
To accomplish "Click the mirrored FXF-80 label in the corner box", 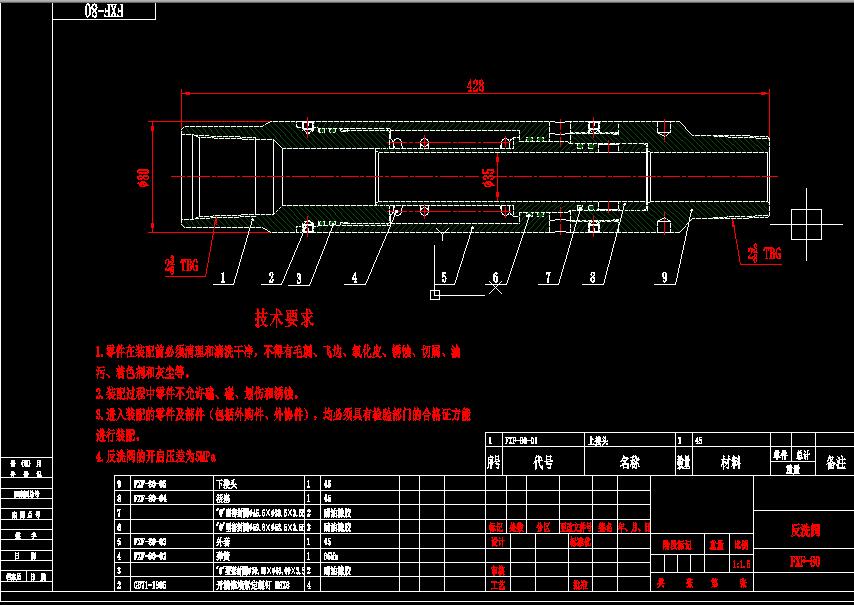I will point(104,10).
